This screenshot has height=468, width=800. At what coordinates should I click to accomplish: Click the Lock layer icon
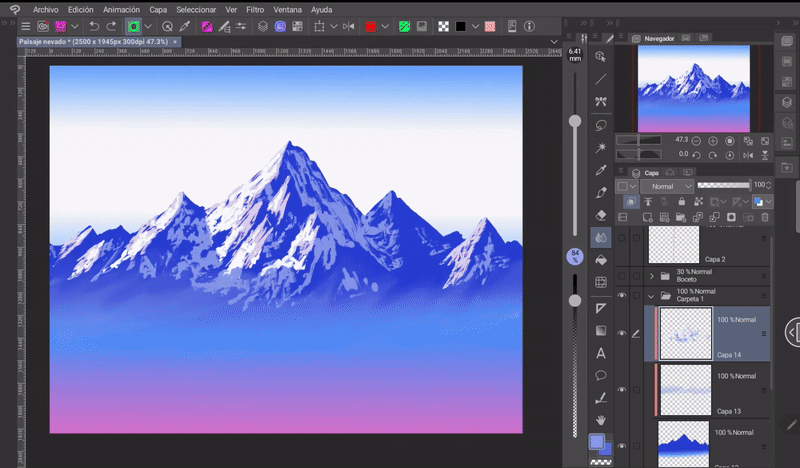(x=680, y=202)
